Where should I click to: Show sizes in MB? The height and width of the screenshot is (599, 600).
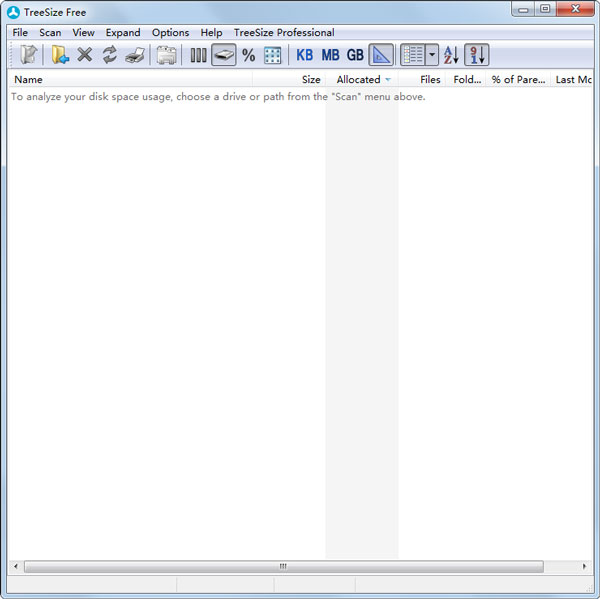coord(330,55)
